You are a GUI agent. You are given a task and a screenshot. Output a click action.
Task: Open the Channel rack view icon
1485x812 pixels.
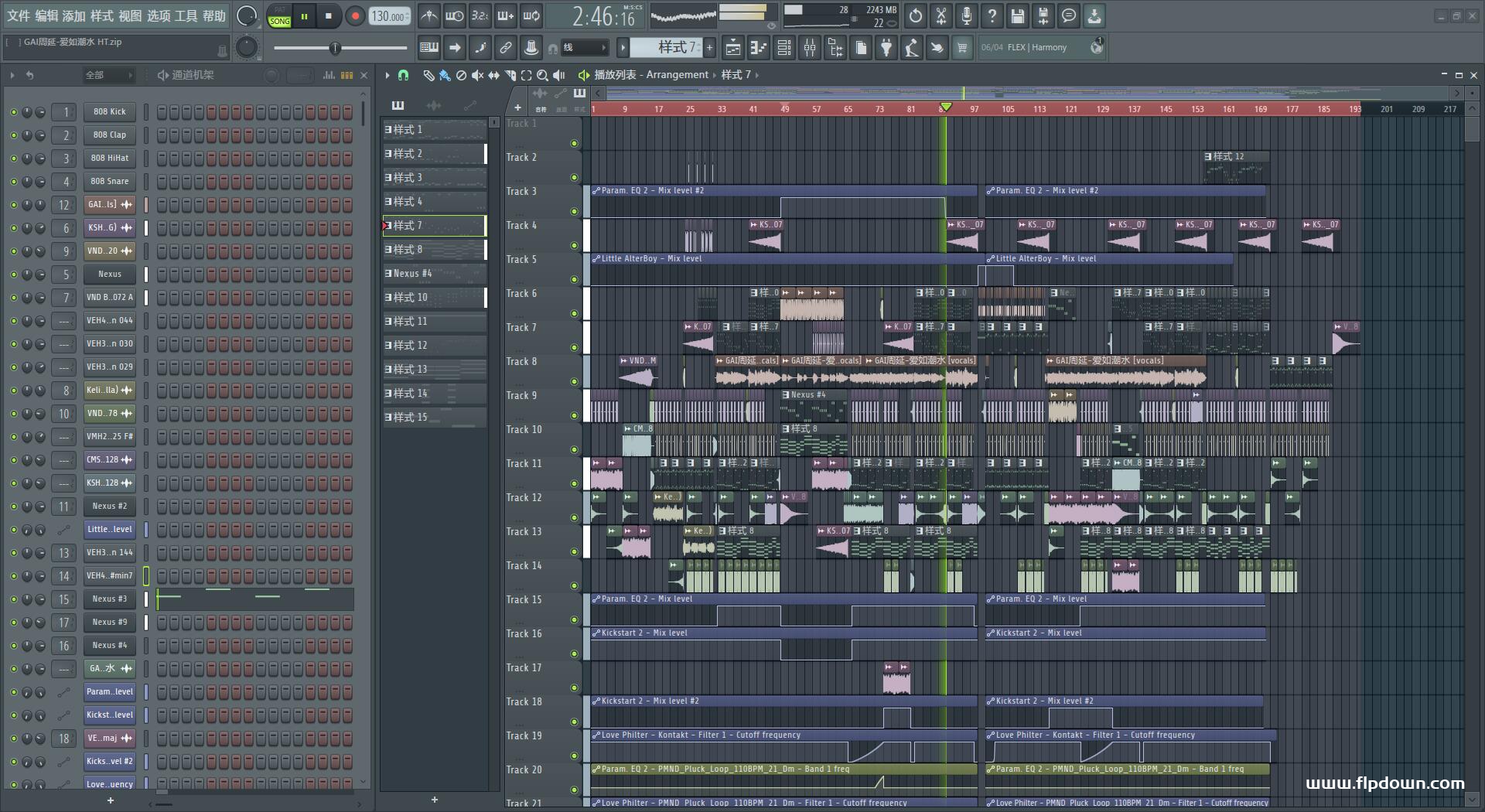784,48
